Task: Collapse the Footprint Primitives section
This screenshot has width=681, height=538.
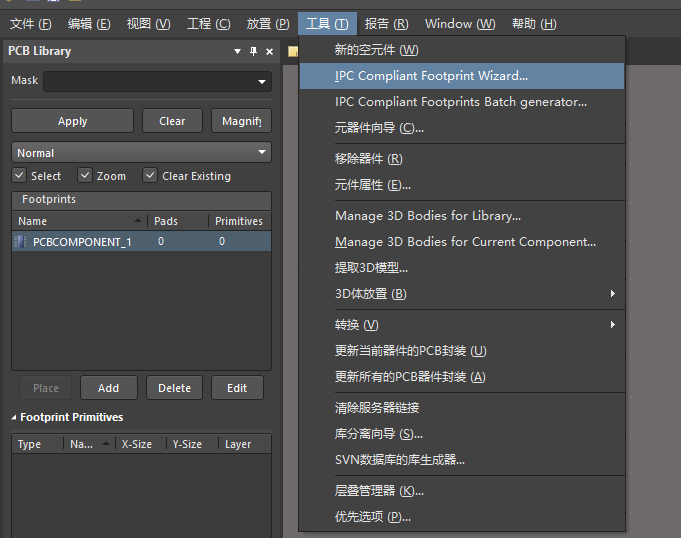Action: click(x=13, y=417)
